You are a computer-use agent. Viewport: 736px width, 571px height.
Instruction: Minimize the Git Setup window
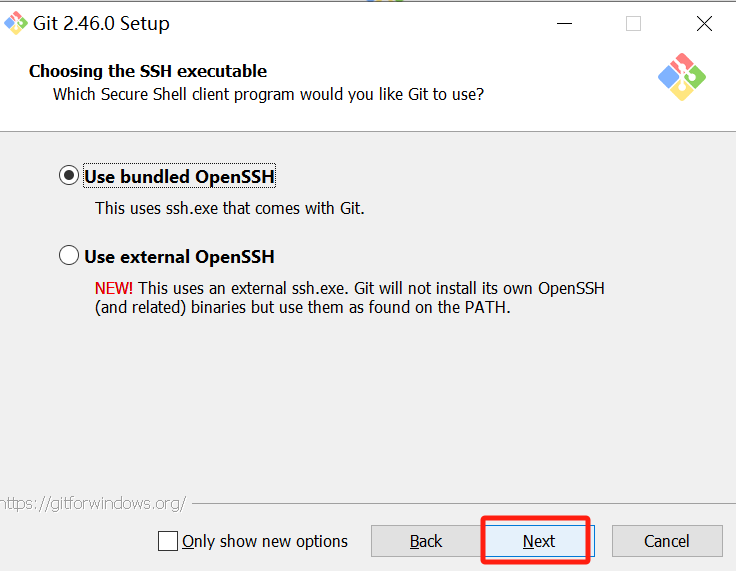pyautogui.click(x=564, y=23)
